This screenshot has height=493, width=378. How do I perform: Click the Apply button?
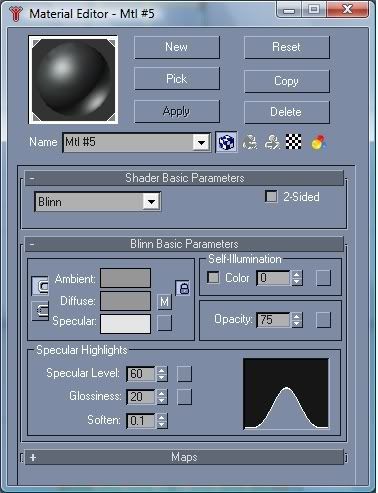tap(177, 111)
